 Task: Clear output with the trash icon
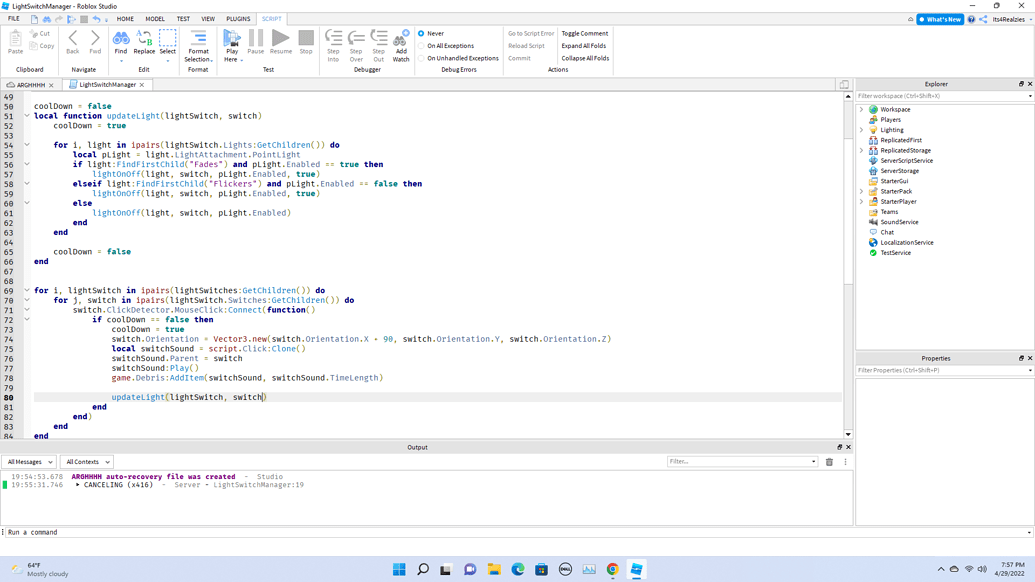tap(829, 462)
